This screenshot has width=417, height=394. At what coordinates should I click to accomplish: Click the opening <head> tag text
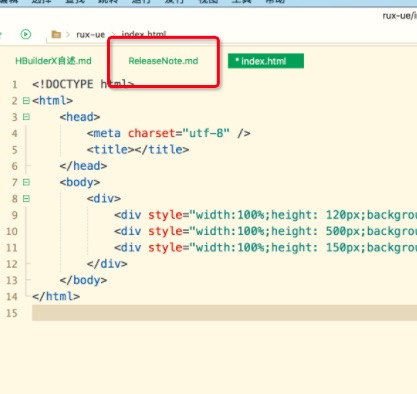pyautogui.click(x=80, y=117)
